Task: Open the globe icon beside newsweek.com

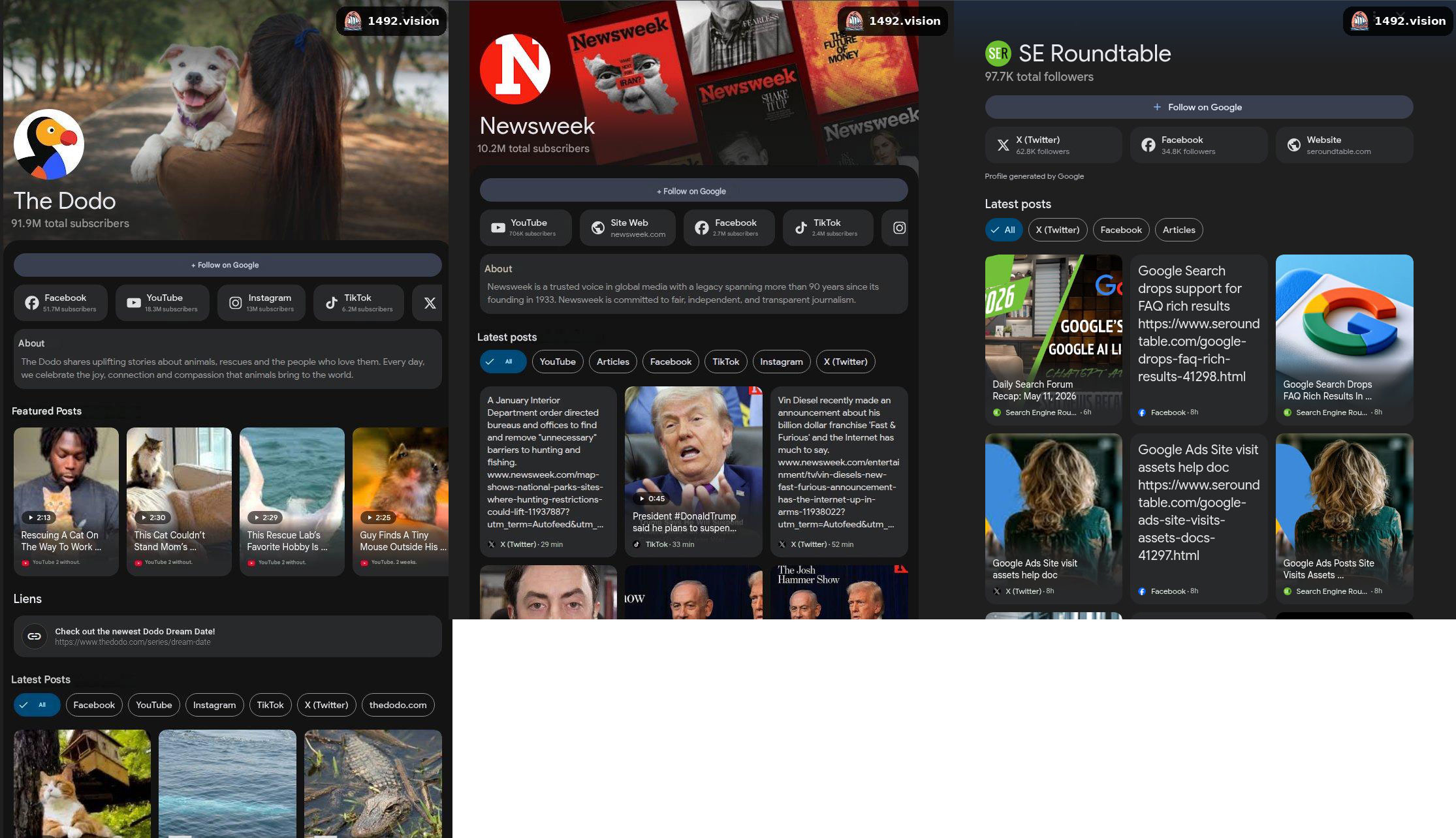Action: coord(597,228)
